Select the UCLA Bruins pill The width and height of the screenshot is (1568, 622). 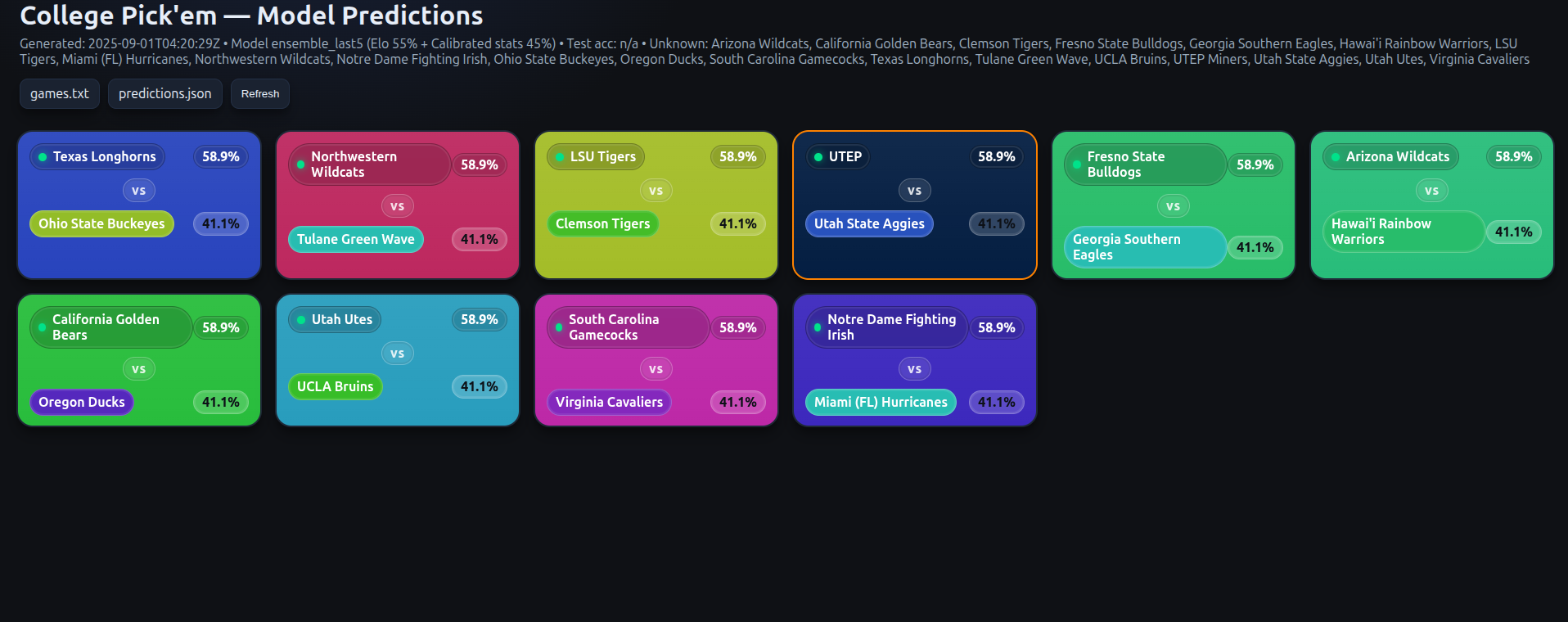(335, 386)
